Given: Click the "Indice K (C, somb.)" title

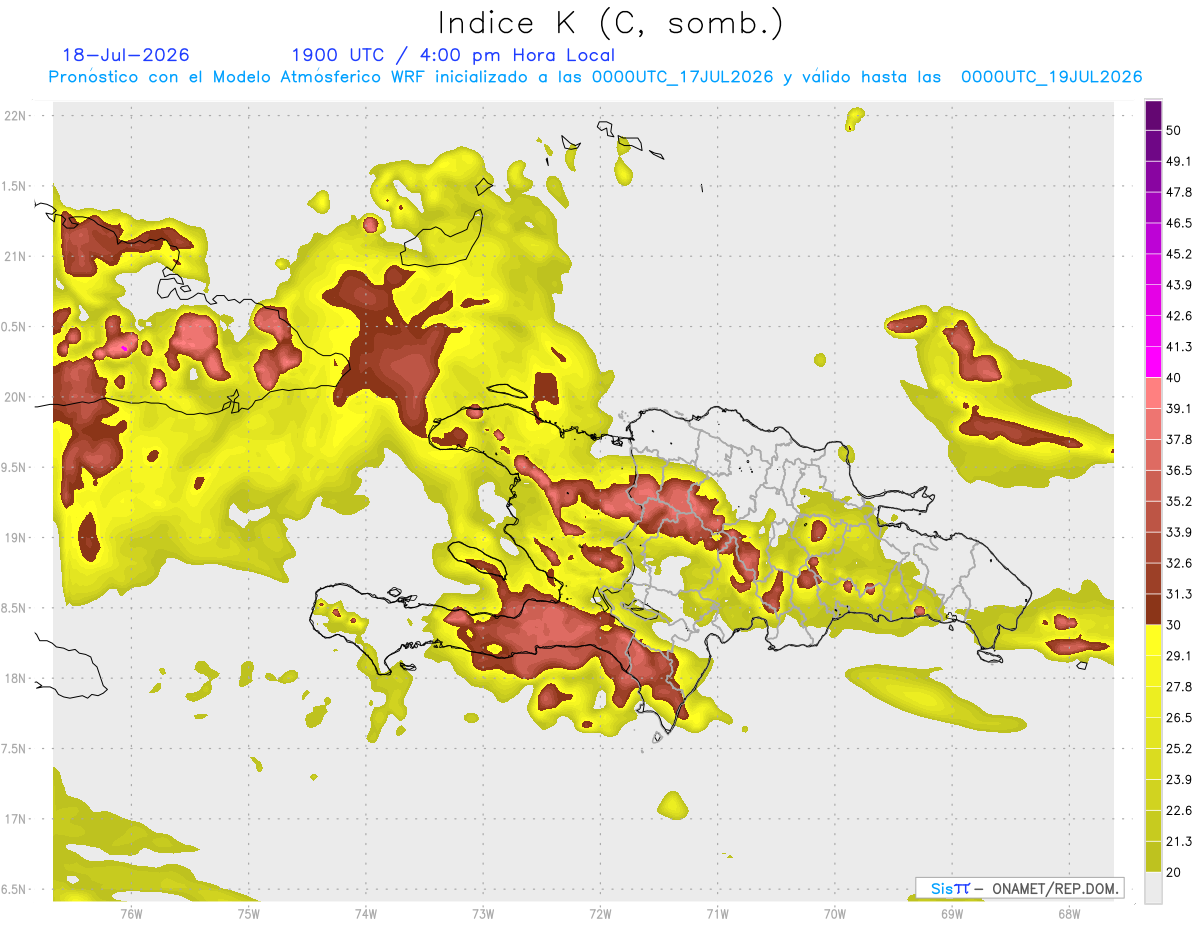Looking at the screenshot, I should (x=610, y=23).
